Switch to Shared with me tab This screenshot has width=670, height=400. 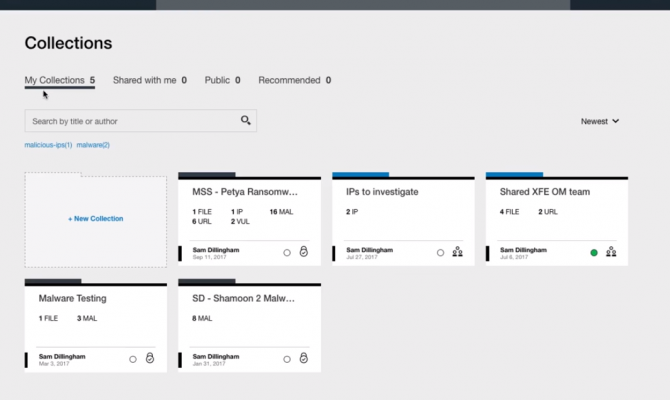(149, 80)
